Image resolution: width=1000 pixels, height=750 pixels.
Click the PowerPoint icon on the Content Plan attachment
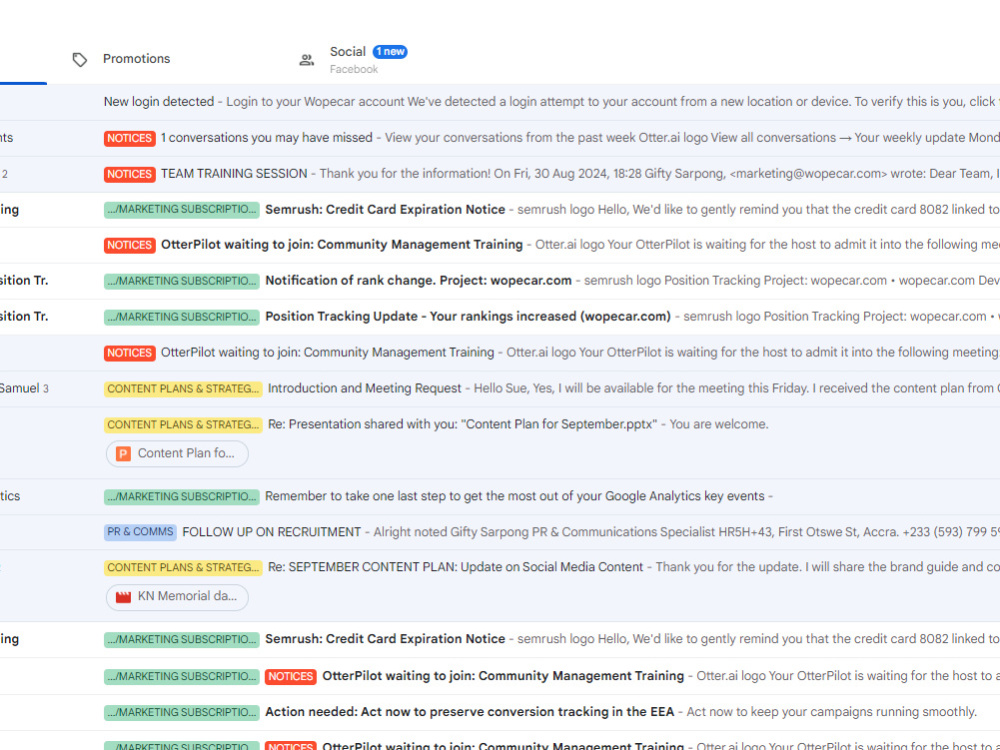click(123, 453)
